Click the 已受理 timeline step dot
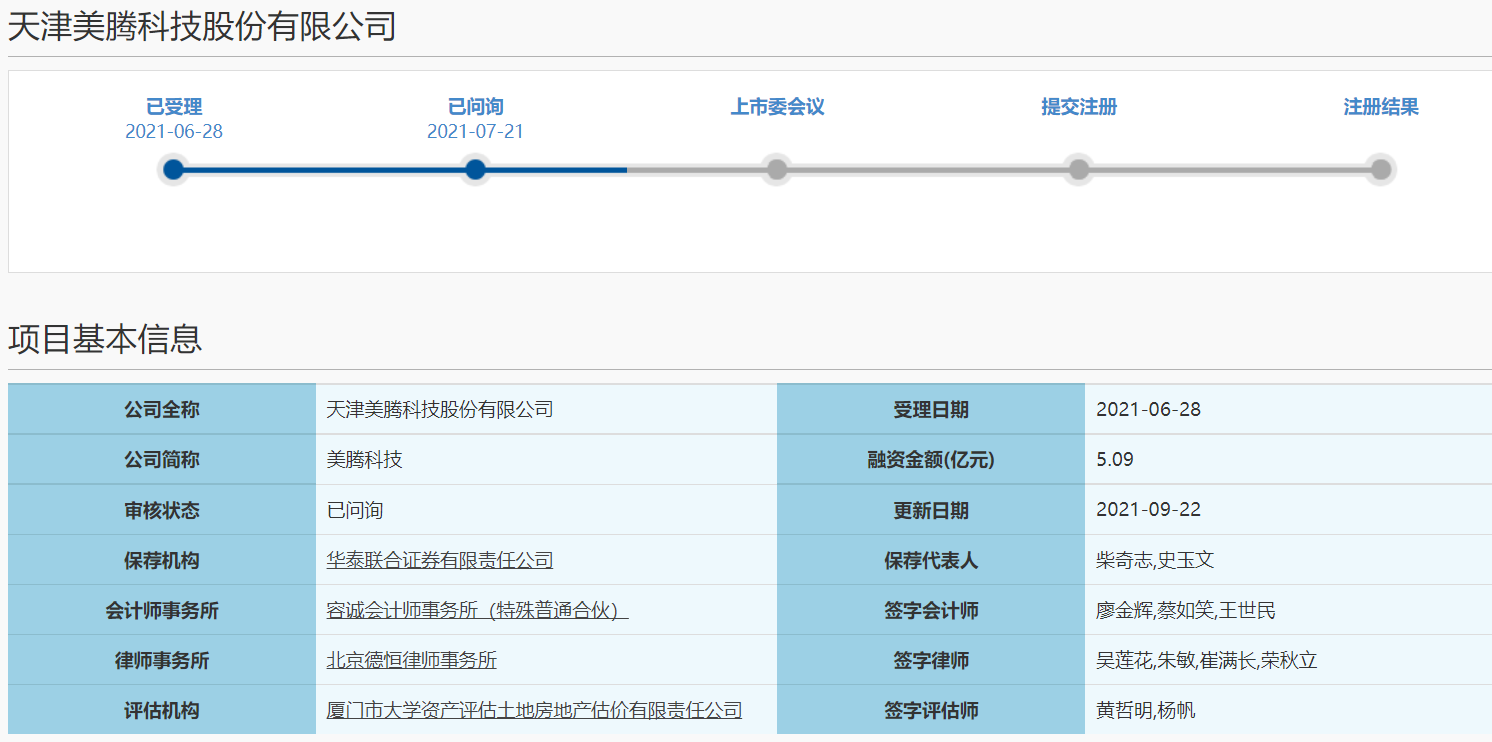 coord(174,169)
